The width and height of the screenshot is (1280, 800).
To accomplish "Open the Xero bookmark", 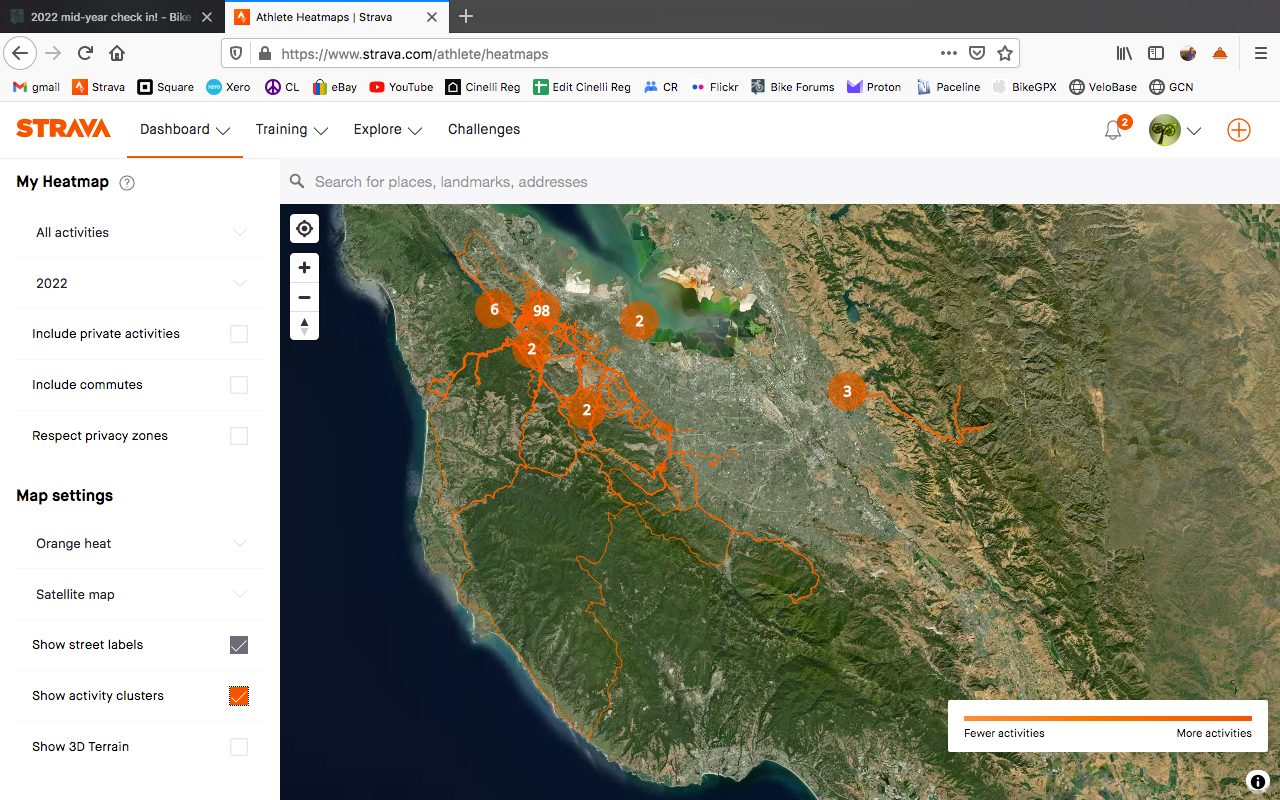I will click(x=228, y=87).
